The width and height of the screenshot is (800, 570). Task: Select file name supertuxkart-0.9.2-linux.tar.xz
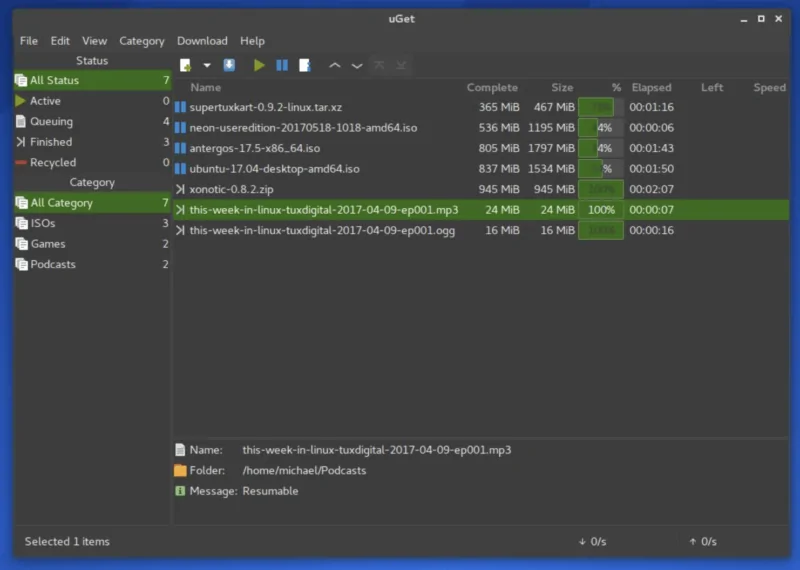(265, 107)
